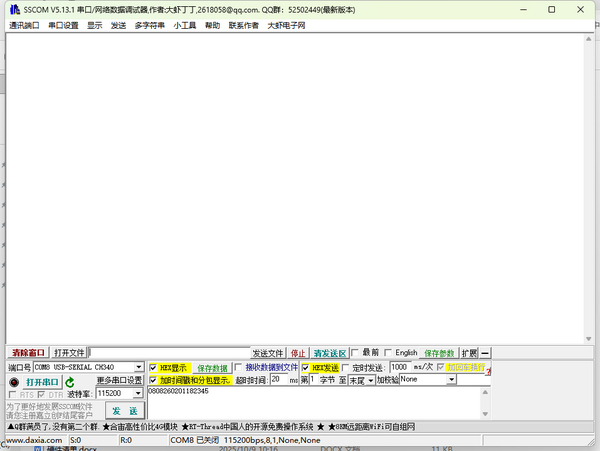The image size is (600, 451).
Task: Enable the 定时发送 checkbox
Action: coord(346,368)
